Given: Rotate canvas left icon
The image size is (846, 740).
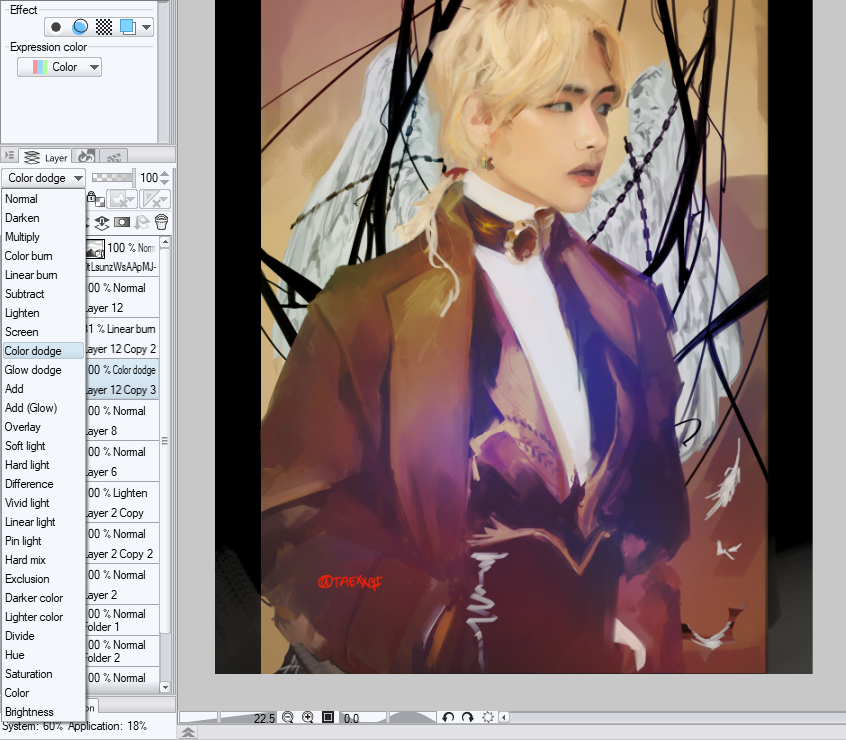Looking at the screenshot, I should coord(448,717).
